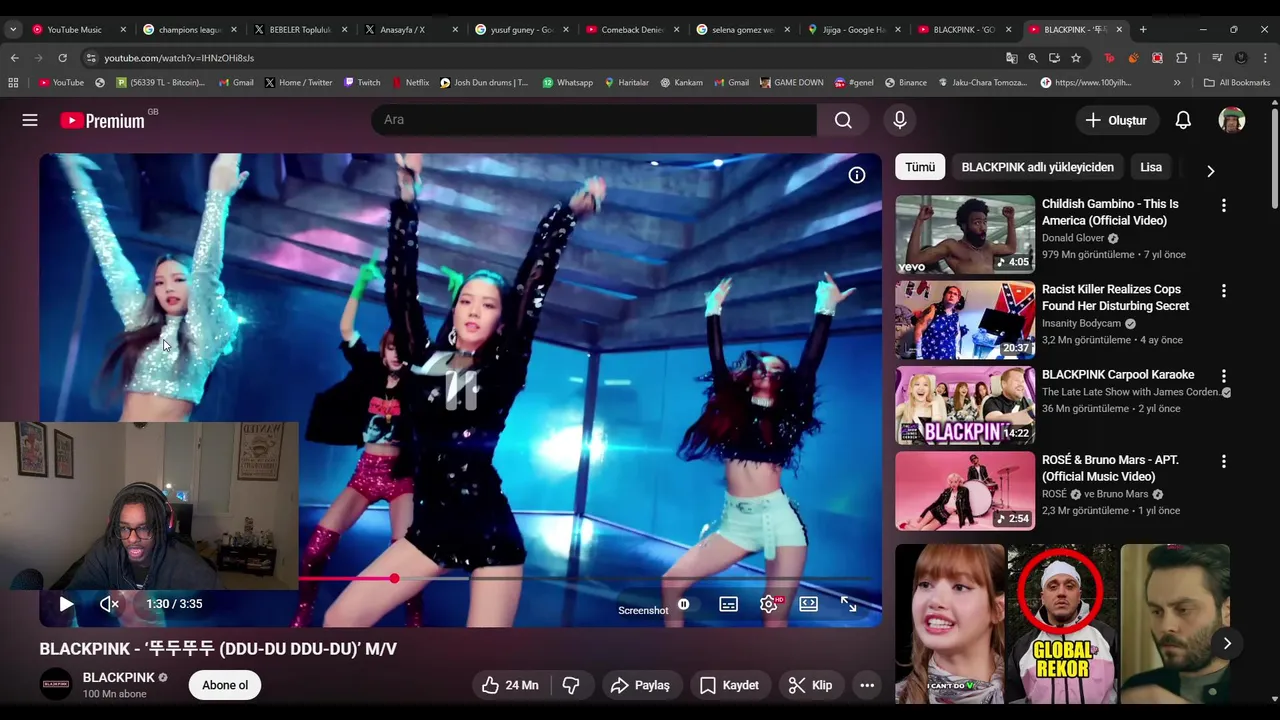Viewport: 1280px width, 720px height.
Task: Create a clip with Klip
Action: point(810,685)
